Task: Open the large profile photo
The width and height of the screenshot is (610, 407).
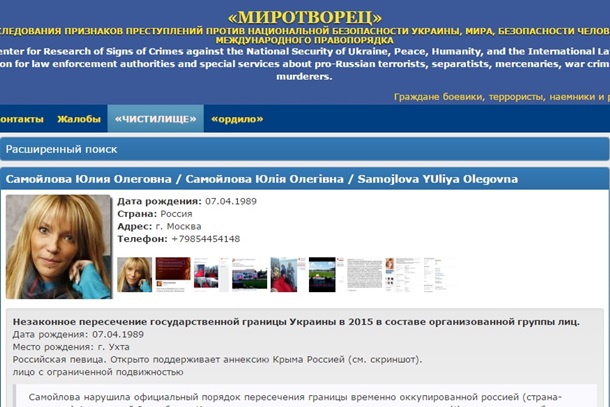Action: click(59, 246)
